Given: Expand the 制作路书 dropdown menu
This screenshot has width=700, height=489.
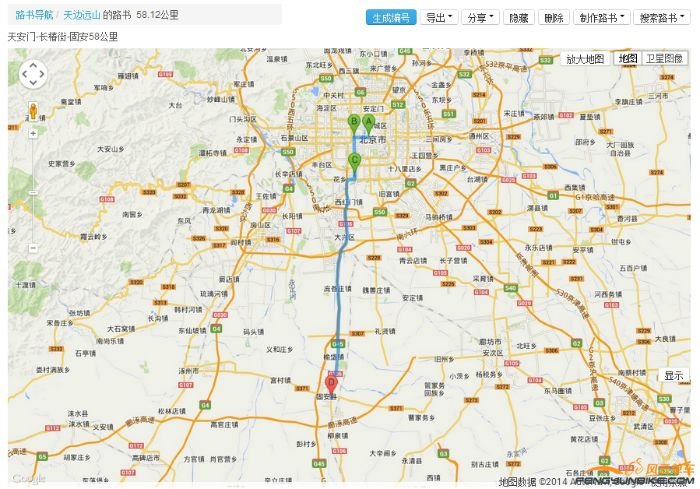Looking at the screenshot, I should [x=599, y=18].
